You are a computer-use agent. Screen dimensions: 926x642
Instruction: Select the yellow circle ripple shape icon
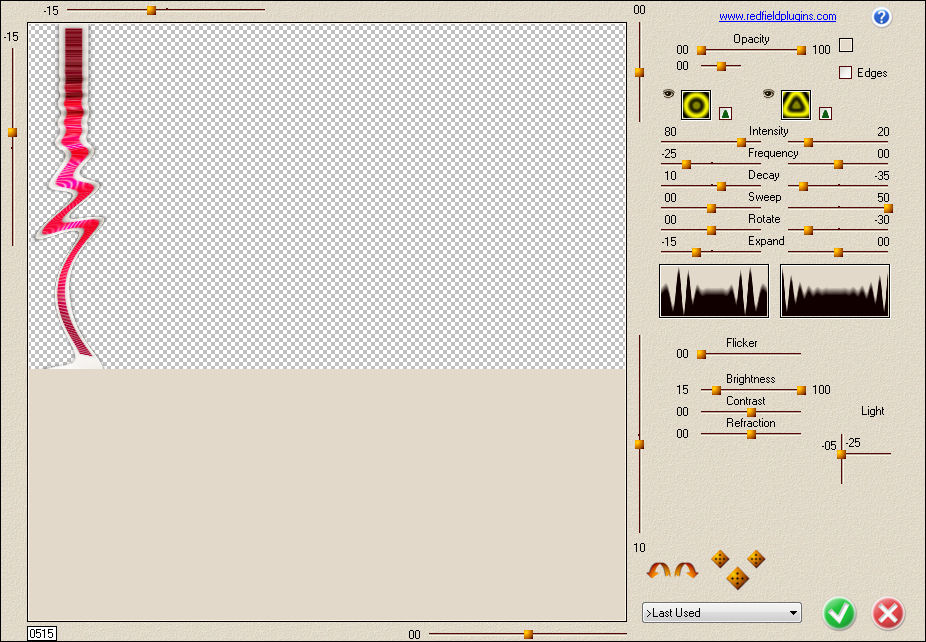696,105
